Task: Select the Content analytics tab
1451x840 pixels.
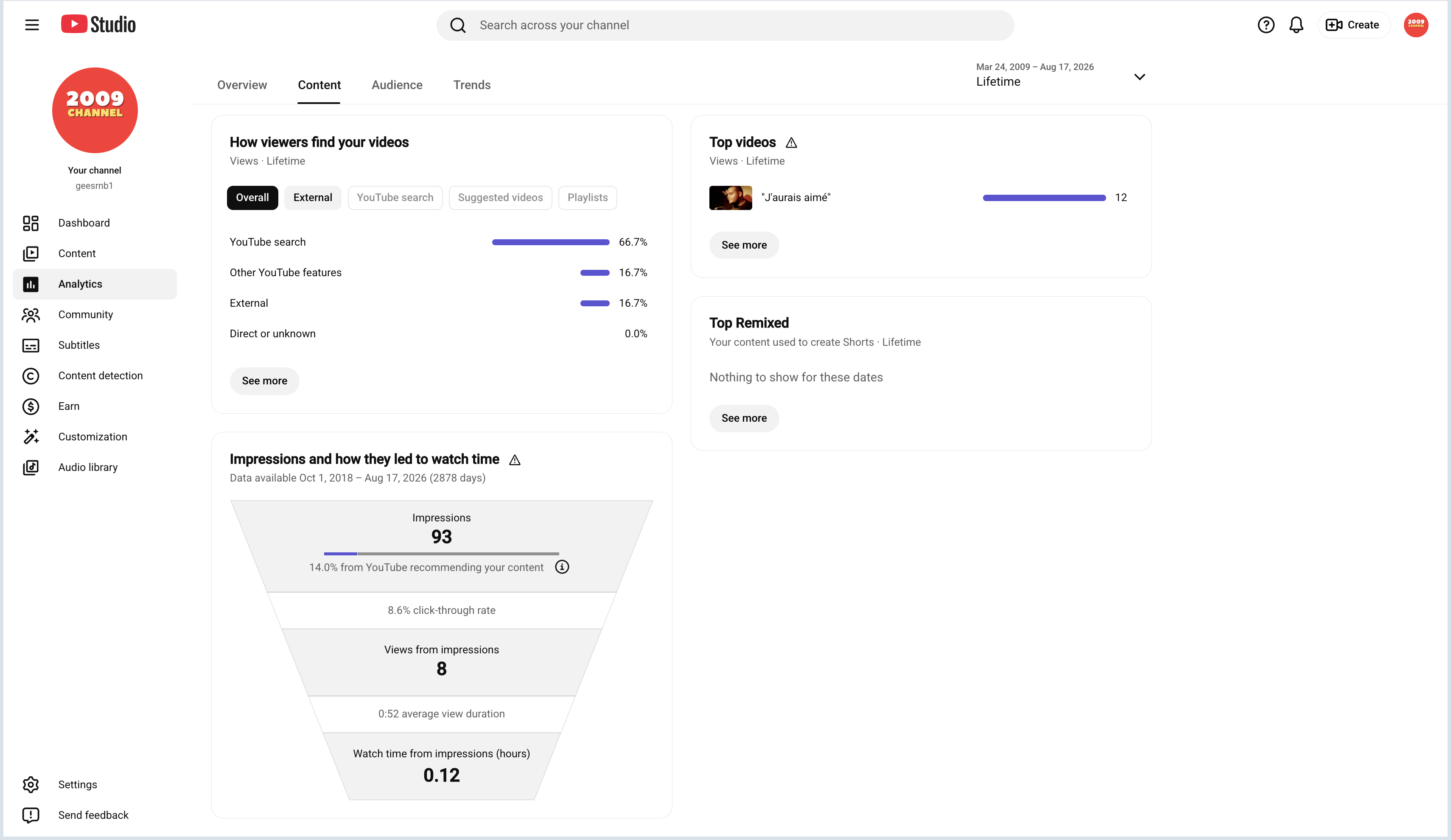Action: tap(319, 84)
